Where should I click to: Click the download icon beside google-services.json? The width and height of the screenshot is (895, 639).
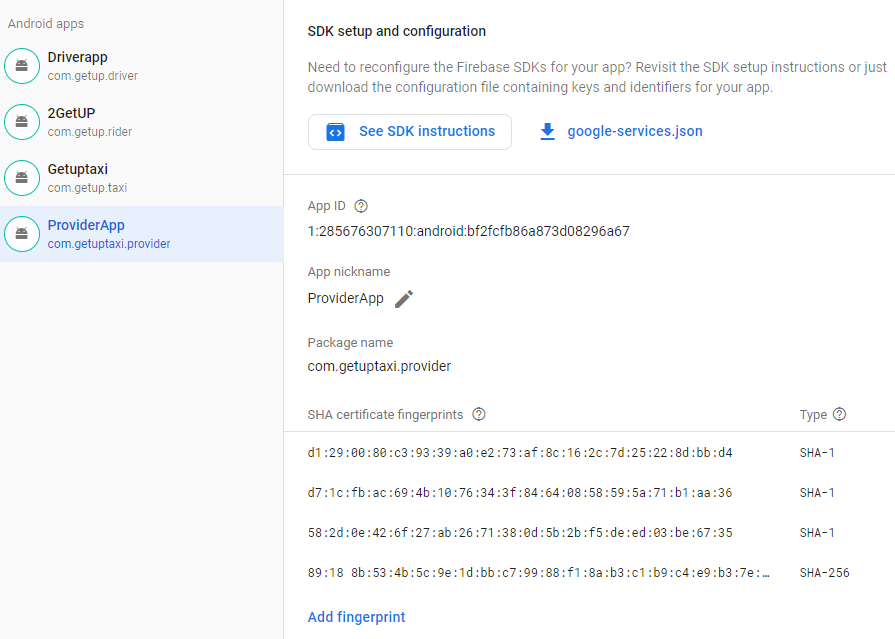547,130
